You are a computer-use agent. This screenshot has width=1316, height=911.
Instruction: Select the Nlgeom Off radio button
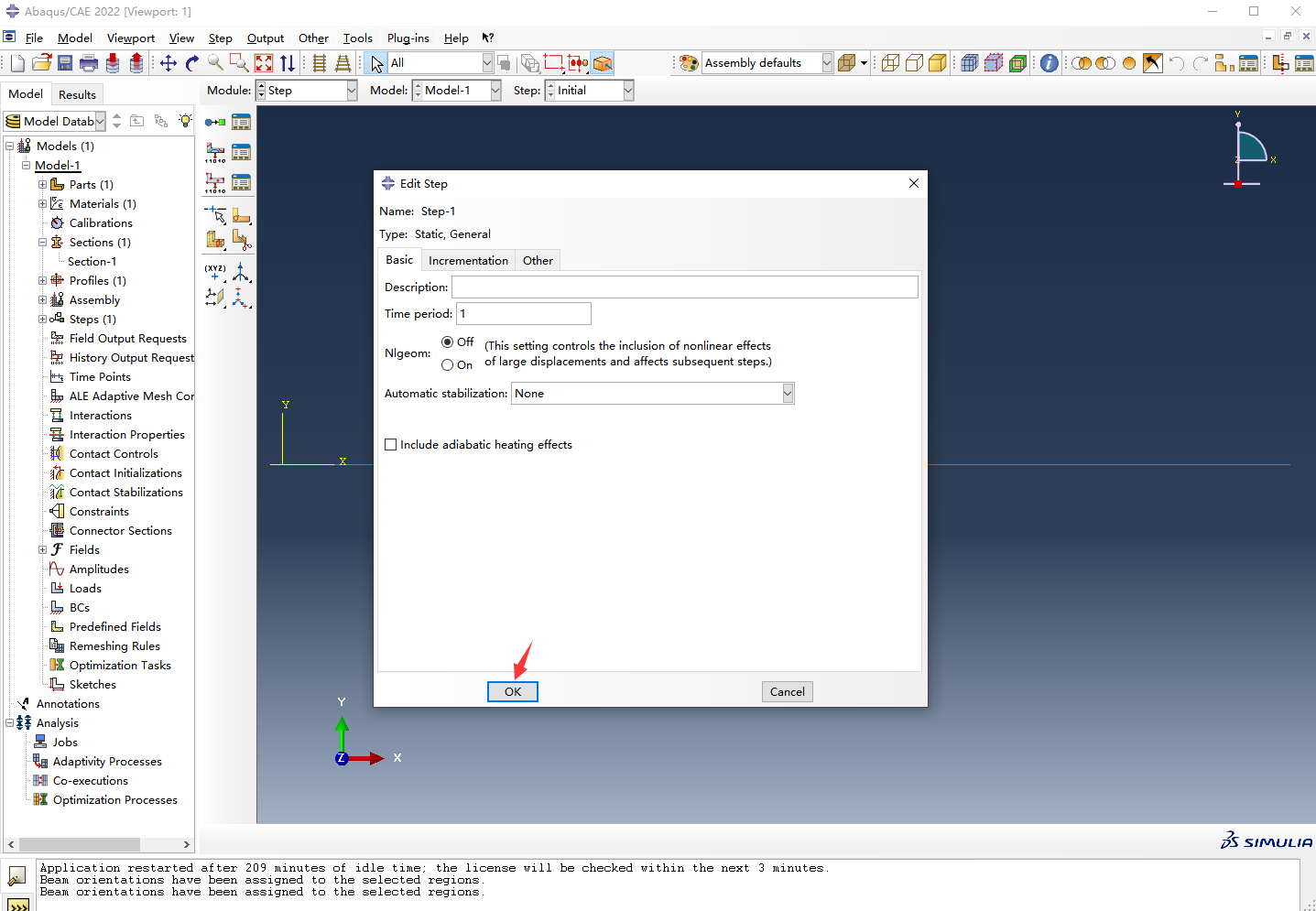448,342
